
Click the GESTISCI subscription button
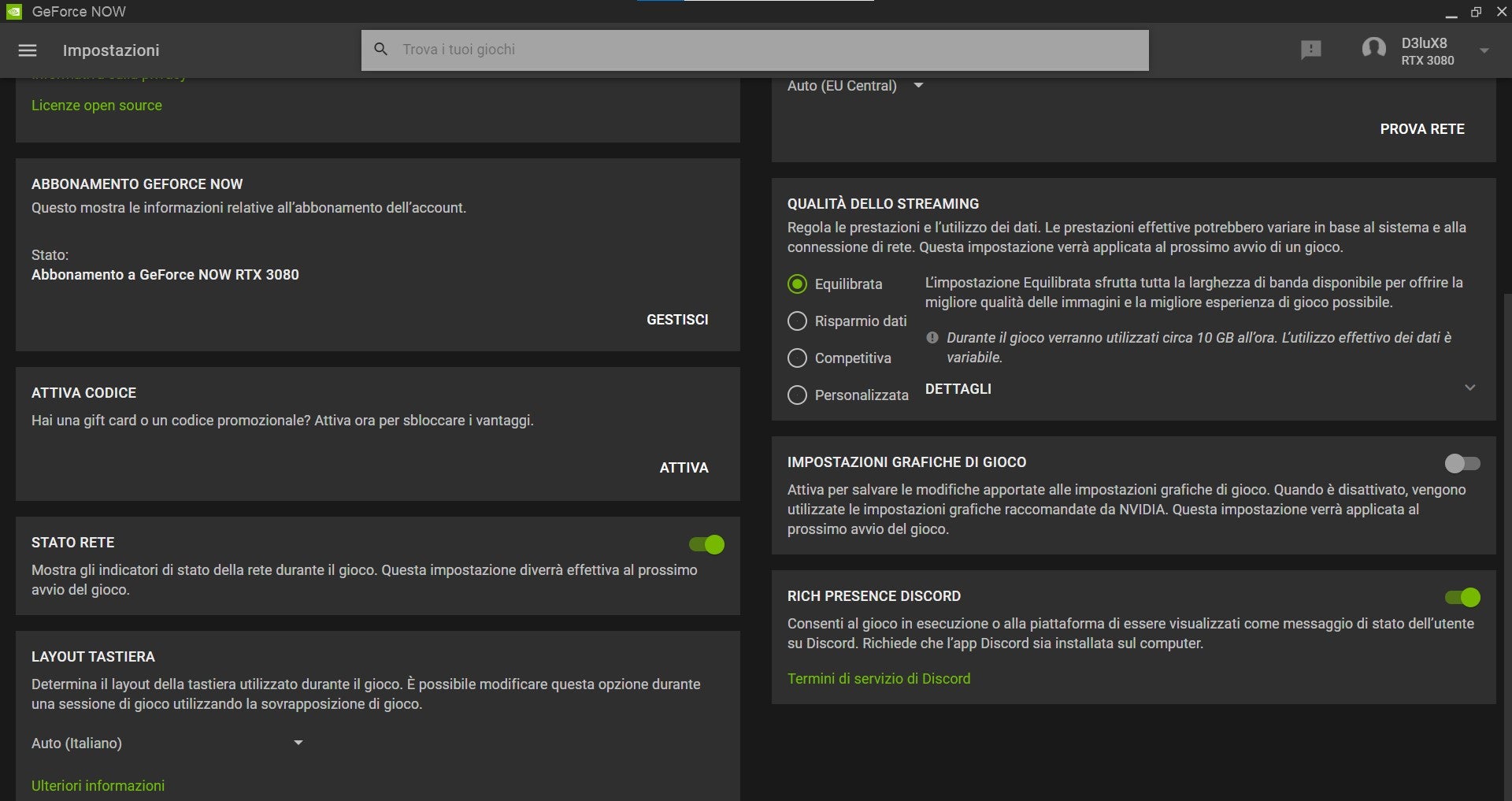tap(677, 320)
